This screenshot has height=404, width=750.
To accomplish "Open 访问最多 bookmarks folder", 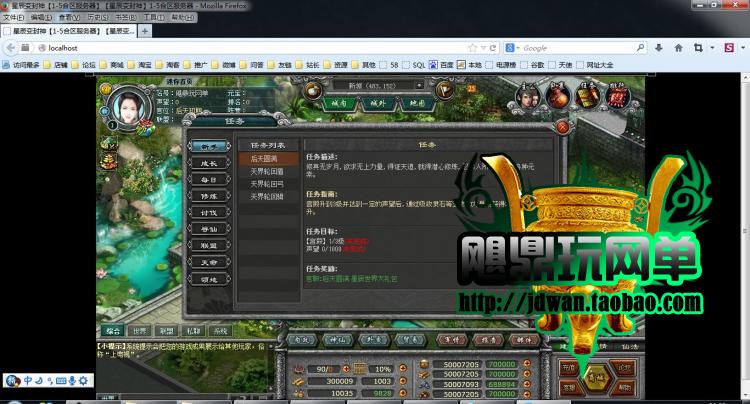I will tap(21, 65).
